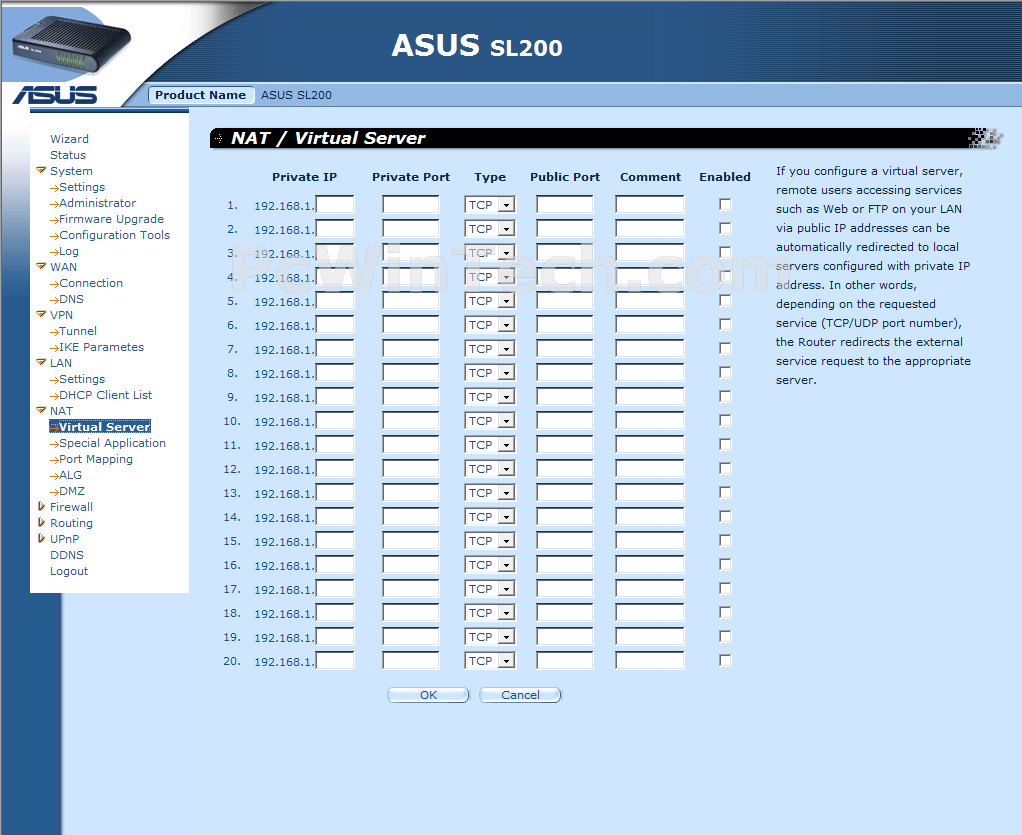The height and width of the screenshot is (835, 1022).
Task: Enable virtual server rule 2
Action: point(725,228)
